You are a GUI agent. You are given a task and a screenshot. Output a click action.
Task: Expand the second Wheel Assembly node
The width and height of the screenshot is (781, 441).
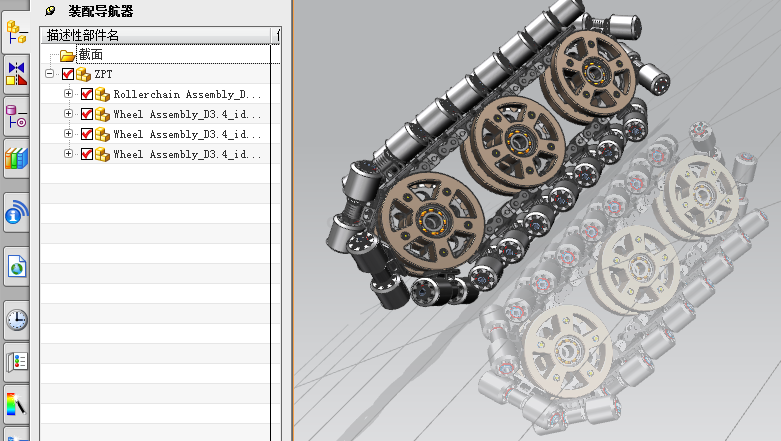(68, 134)
